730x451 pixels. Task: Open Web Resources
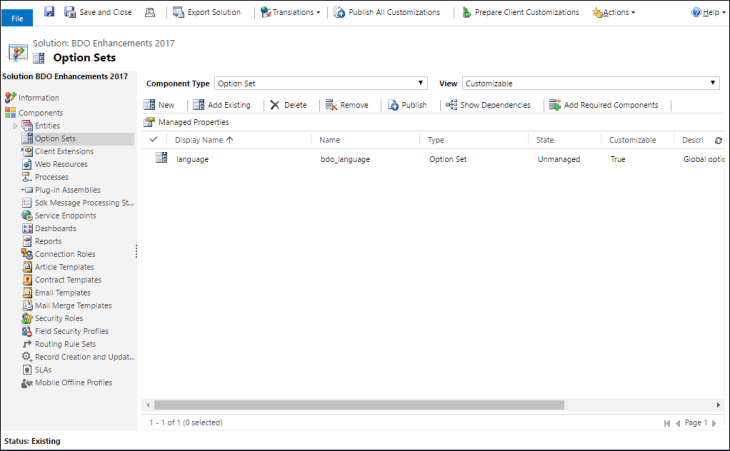coord(55,164)
